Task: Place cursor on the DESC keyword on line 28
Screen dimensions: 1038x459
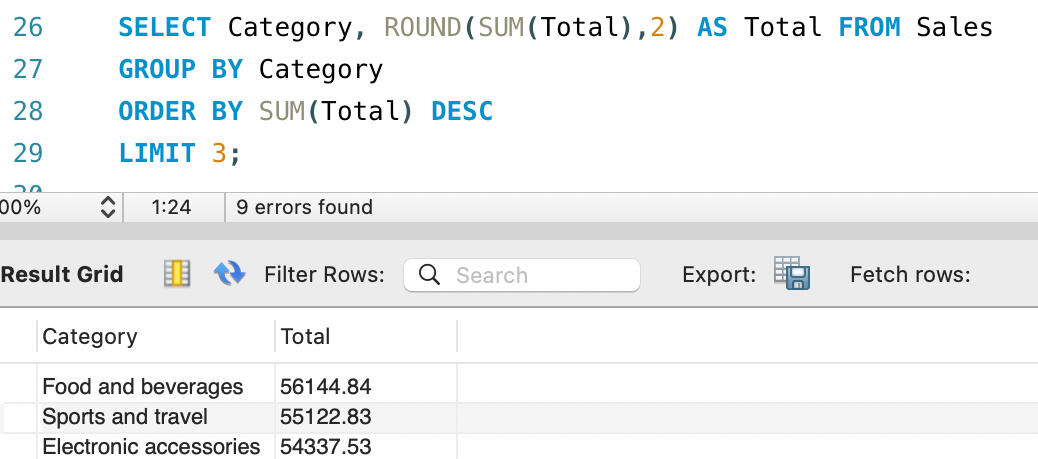Action: click(x=462, y=111)
